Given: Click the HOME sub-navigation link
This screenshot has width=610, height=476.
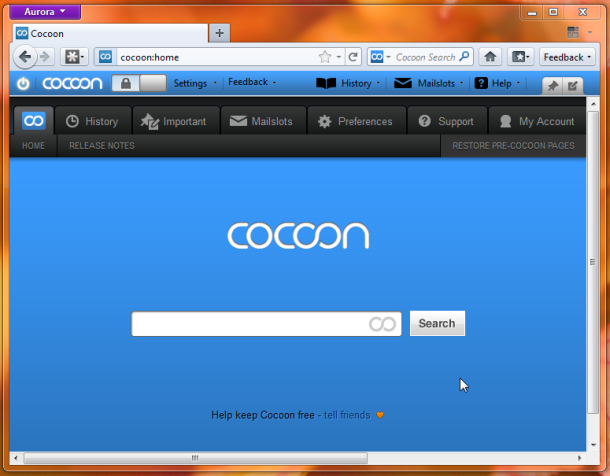Looking at the screenshot, I should pos(33,146).
